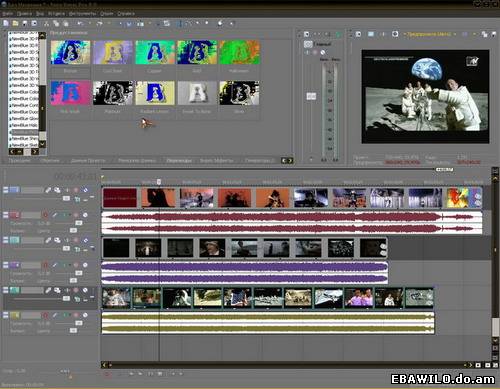500x389 pixels.
Task: Open the Insert menu
Action: click(56, 14)
